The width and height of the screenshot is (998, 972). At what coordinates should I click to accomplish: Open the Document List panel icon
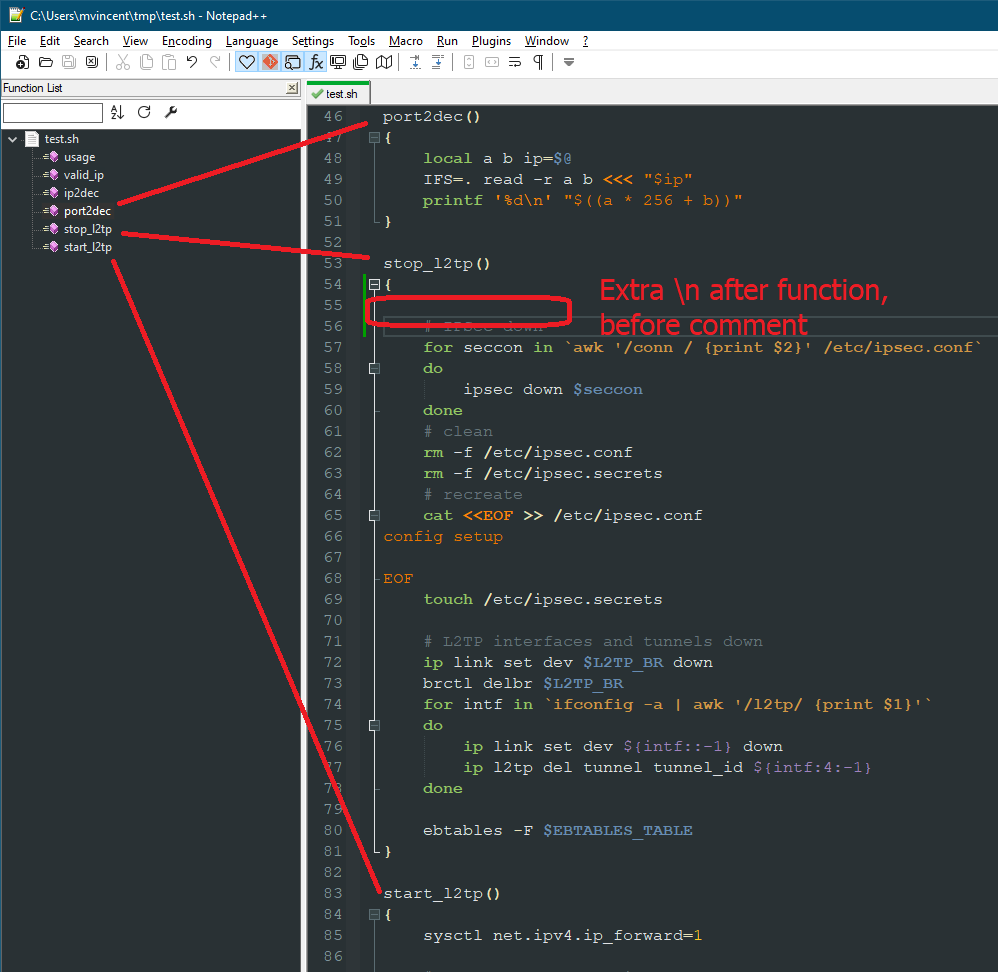coord(361,62)
